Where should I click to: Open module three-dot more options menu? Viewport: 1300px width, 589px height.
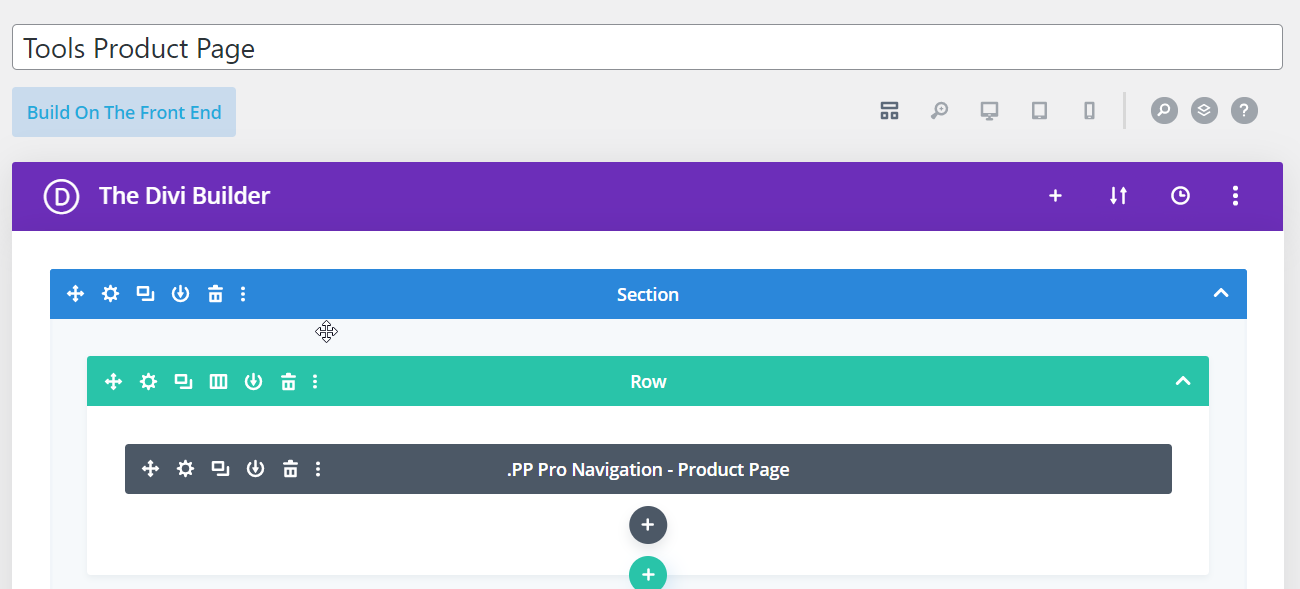(318, 469)
